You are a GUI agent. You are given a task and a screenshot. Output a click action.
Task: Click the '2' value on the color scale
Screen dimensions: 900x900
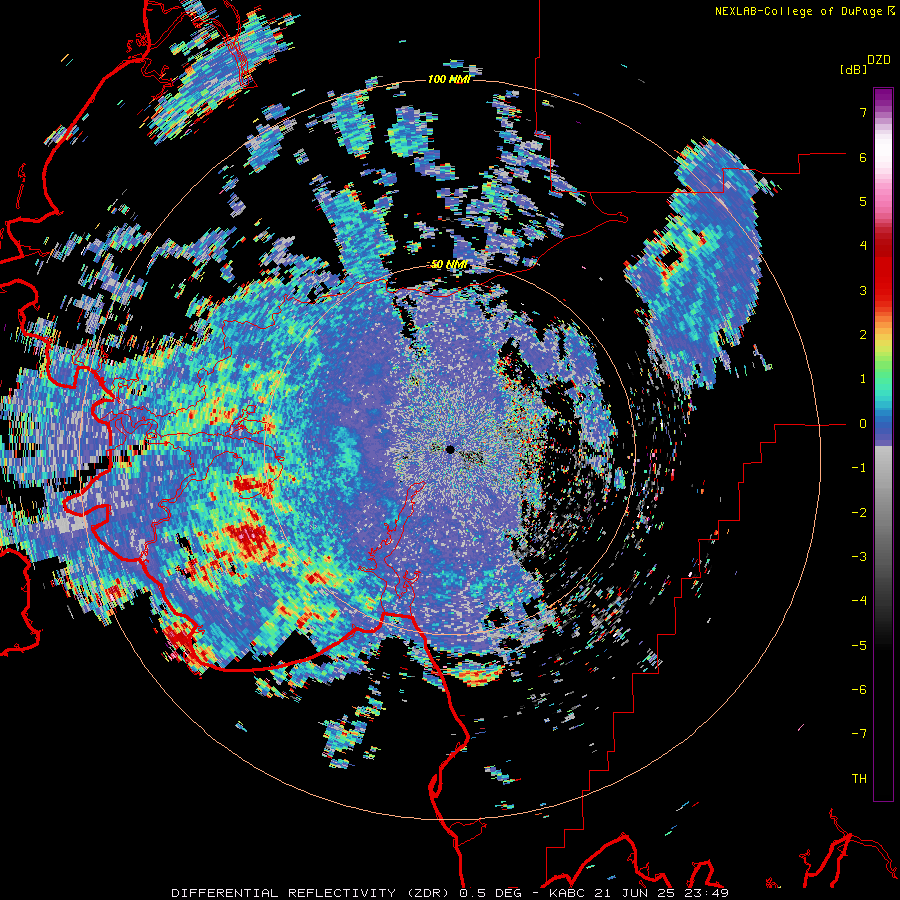pyautogui.click(x=863, y=335)
